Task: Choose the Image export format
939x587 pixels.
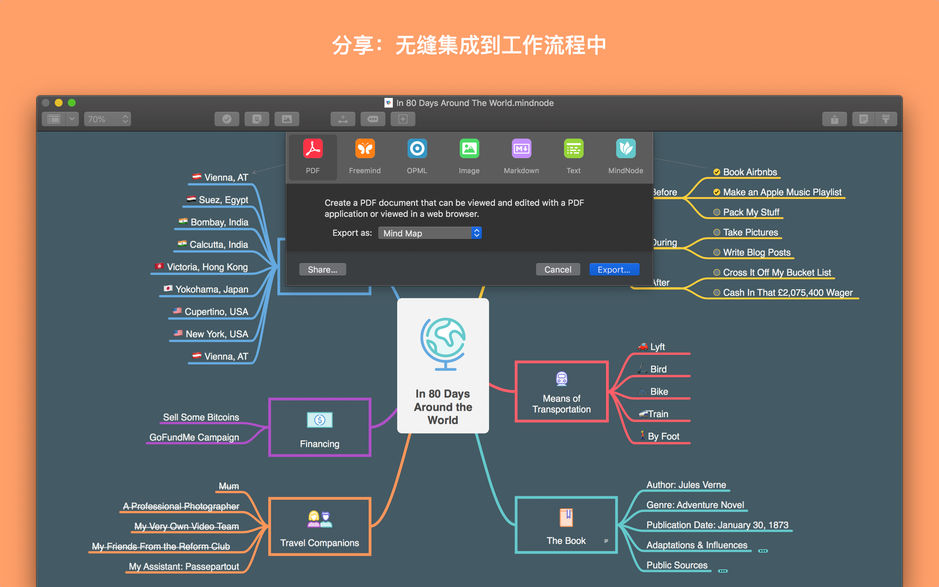Action: point(469,157)
